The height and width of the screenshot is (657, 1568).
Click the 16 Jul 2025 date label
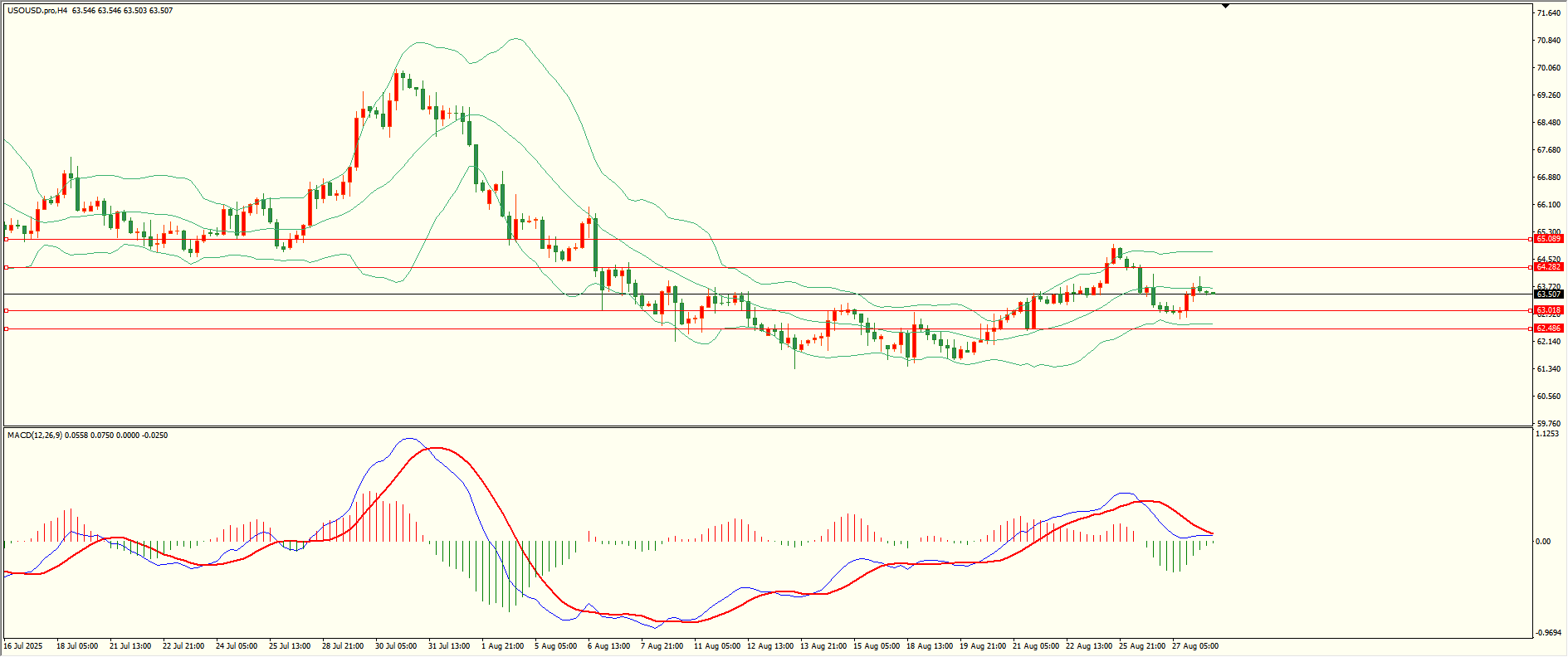[23, 646]
